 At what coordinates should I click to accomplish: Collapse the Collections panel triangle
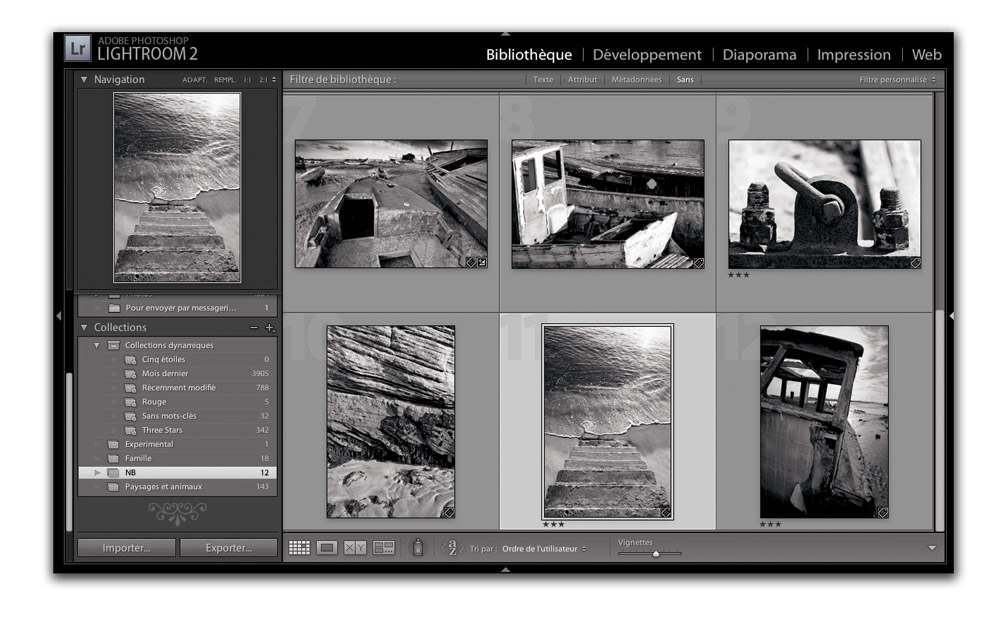(84, 328)
